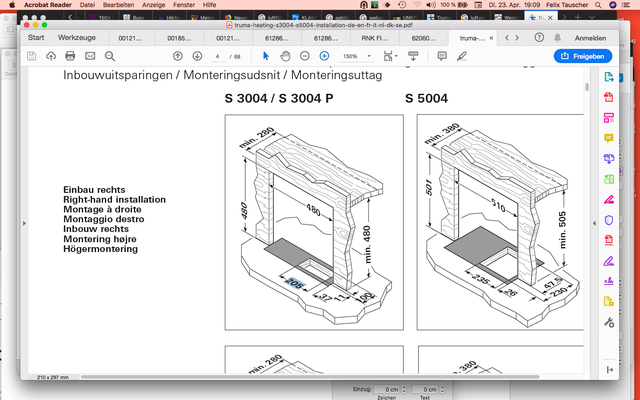
Task: Choose the selection arrow tool
Action: tap(266, 56)
